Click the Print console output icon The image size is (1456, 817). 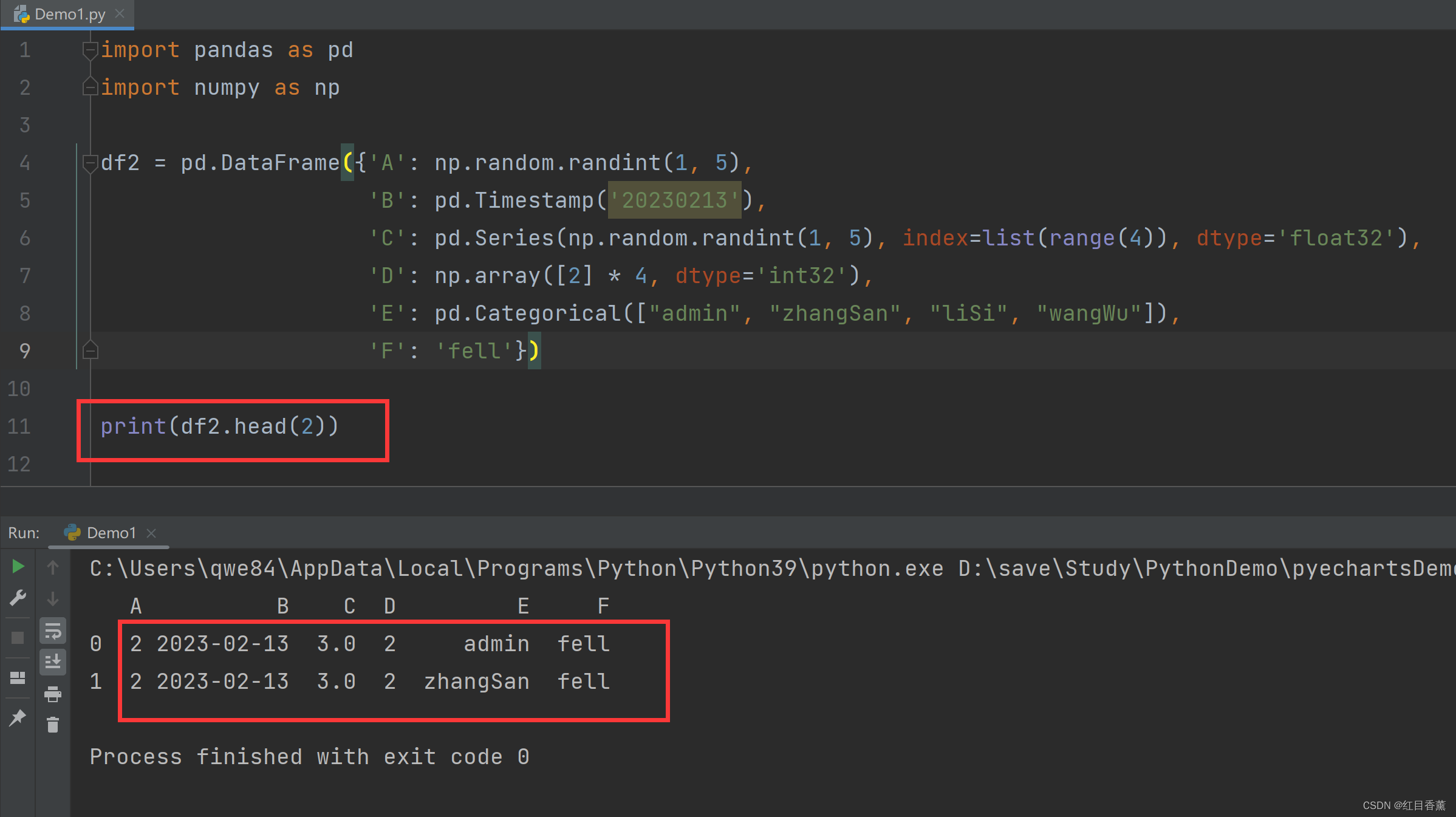53,693
